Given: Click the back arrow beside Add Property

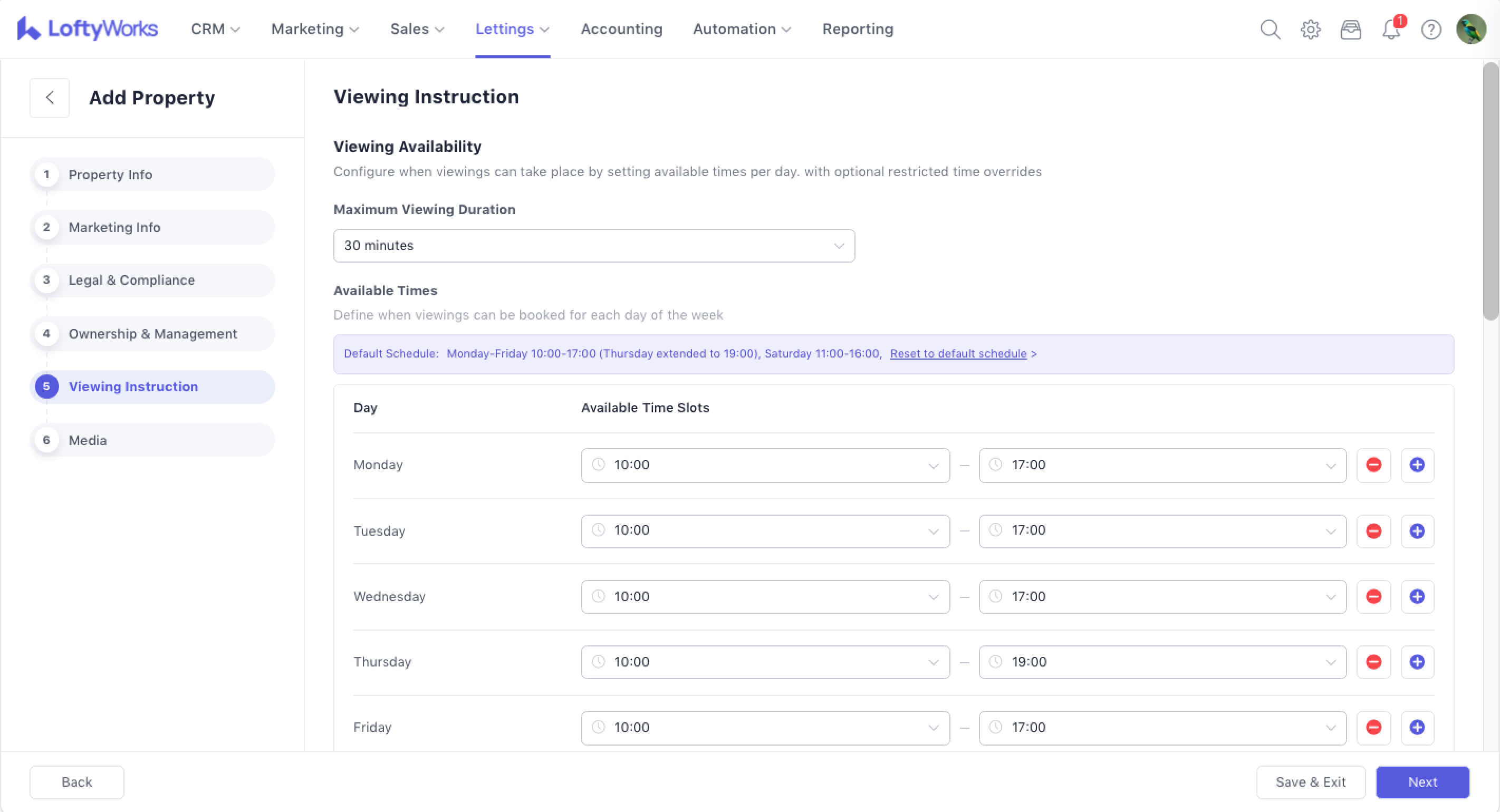Looking at the screenshot, I should pyautogui.click(x=50, y=98).
